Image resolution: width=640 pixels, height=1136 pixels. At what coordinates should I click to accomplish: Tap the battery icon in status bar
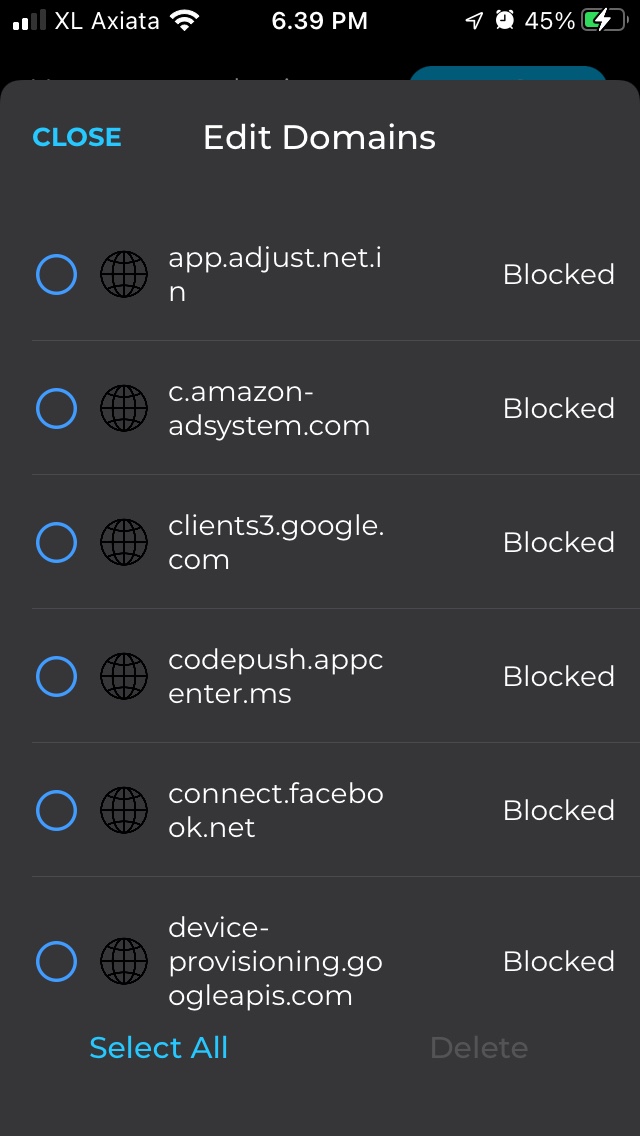pos(604,21)
